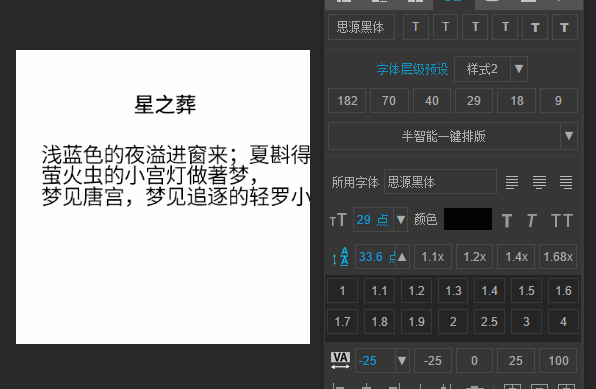Click the leading ratio 1.1 grid button
The image size is (596, 389).
(x=379, y=291)
